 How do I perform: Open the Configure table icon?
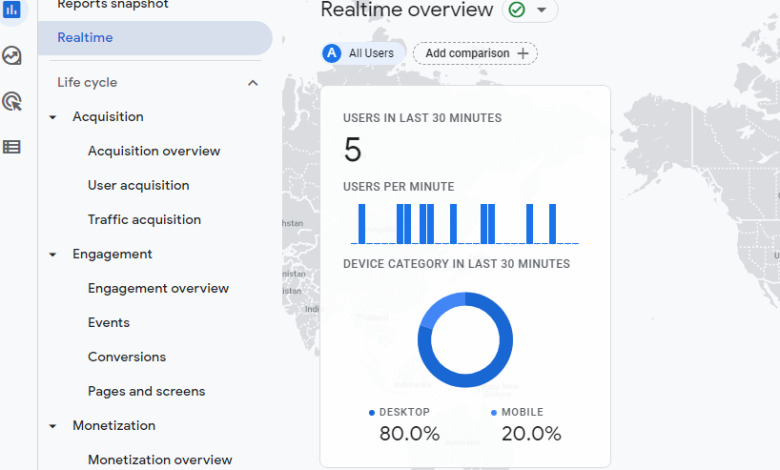point(12,147)
